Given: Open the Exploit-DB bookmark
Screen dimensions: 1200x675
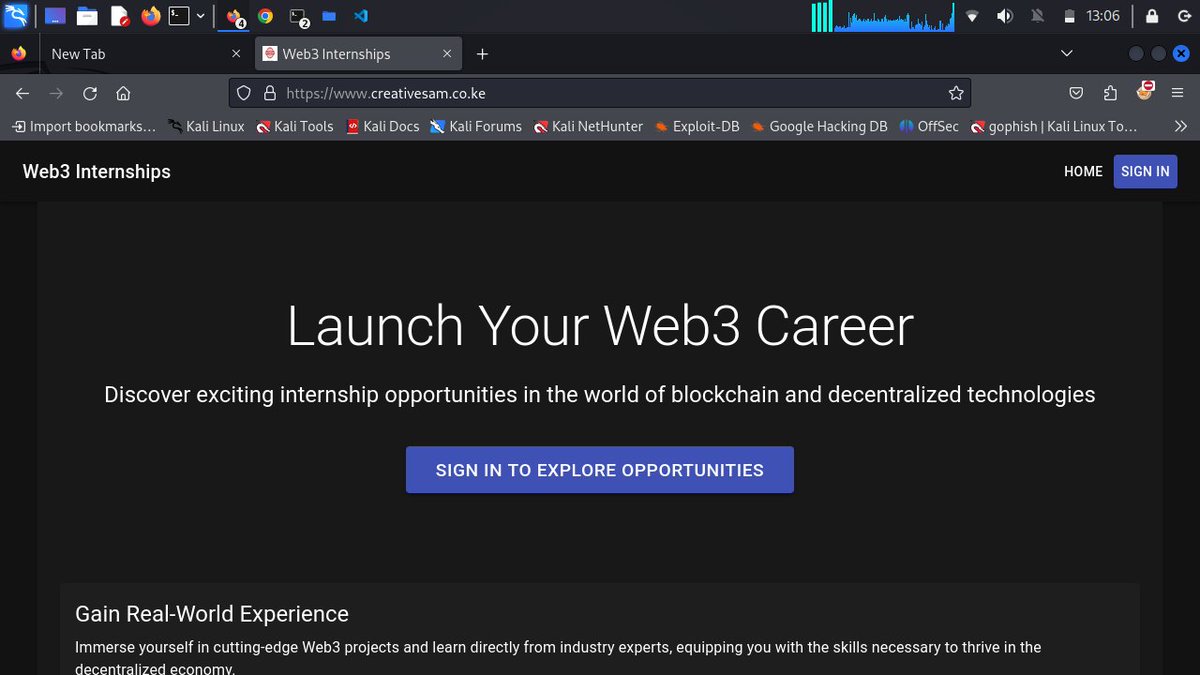Looking at the screenshot, I should coord(697,126).
